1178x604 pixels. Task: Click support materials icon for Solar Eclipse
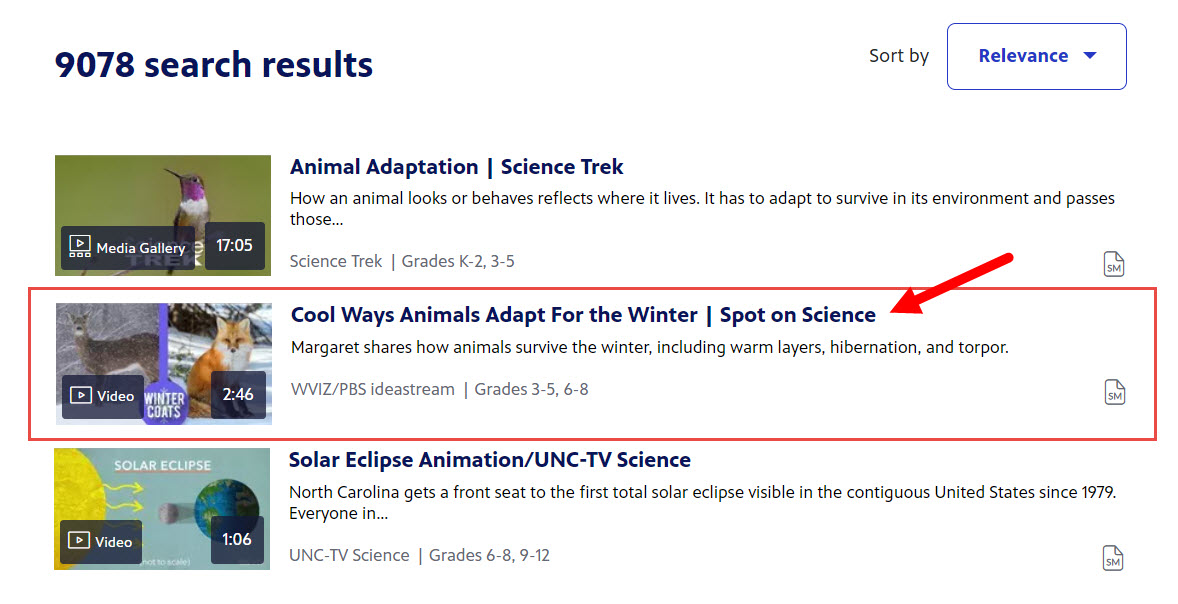[x=1113, y=558]
